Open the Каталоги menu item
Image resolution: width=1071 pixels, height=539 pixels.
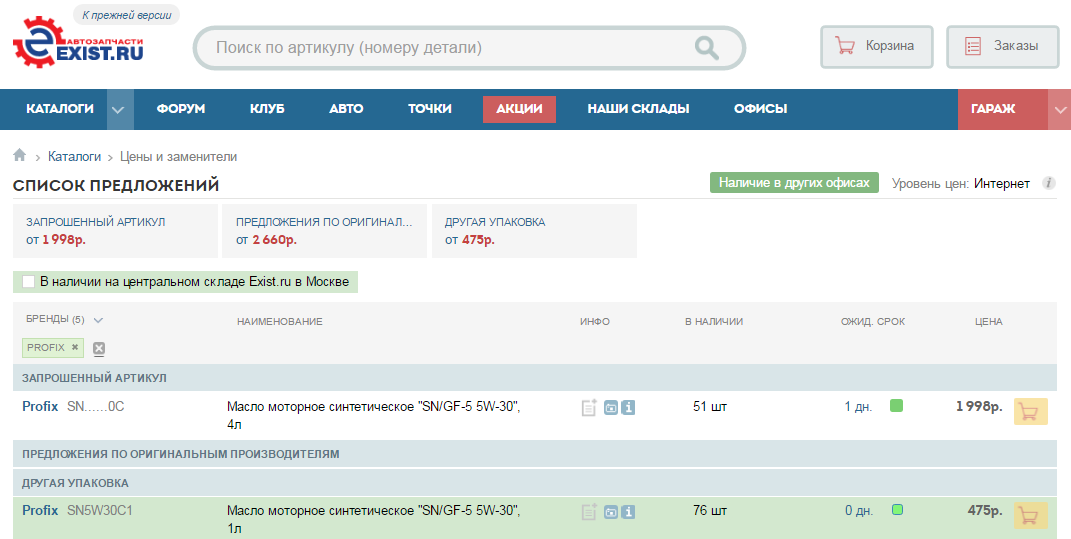(60, 109)
